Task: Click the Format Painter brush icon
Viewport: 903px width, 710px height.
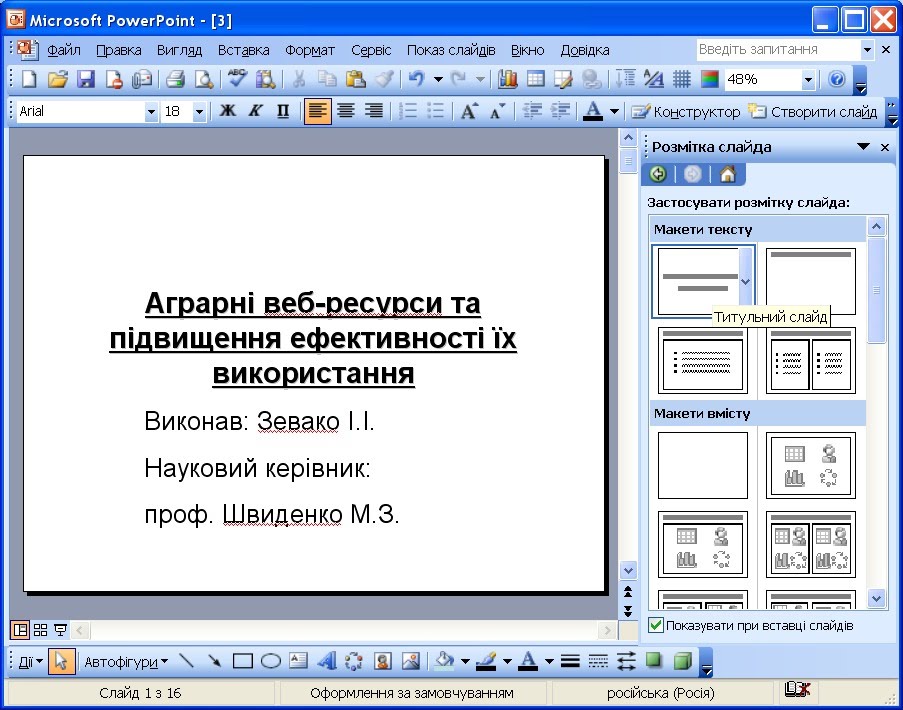Action: (384, 79)
